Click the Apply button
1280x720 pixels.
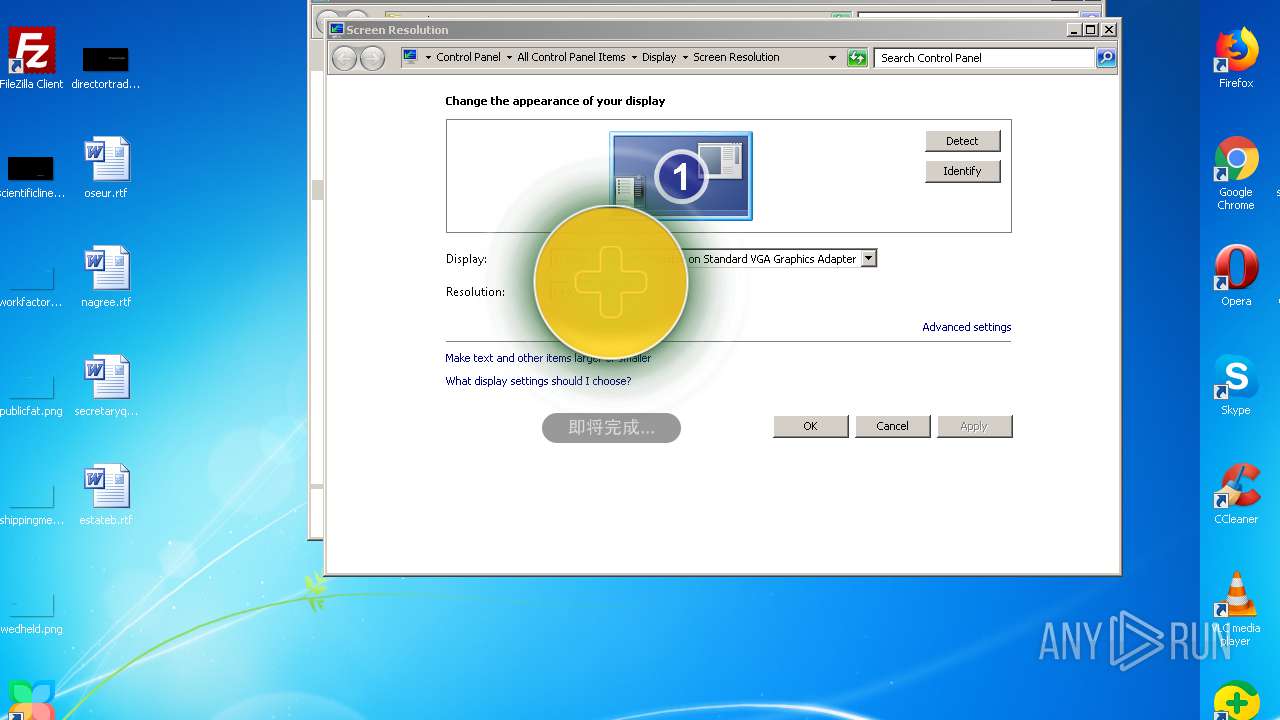click(974, 426)
